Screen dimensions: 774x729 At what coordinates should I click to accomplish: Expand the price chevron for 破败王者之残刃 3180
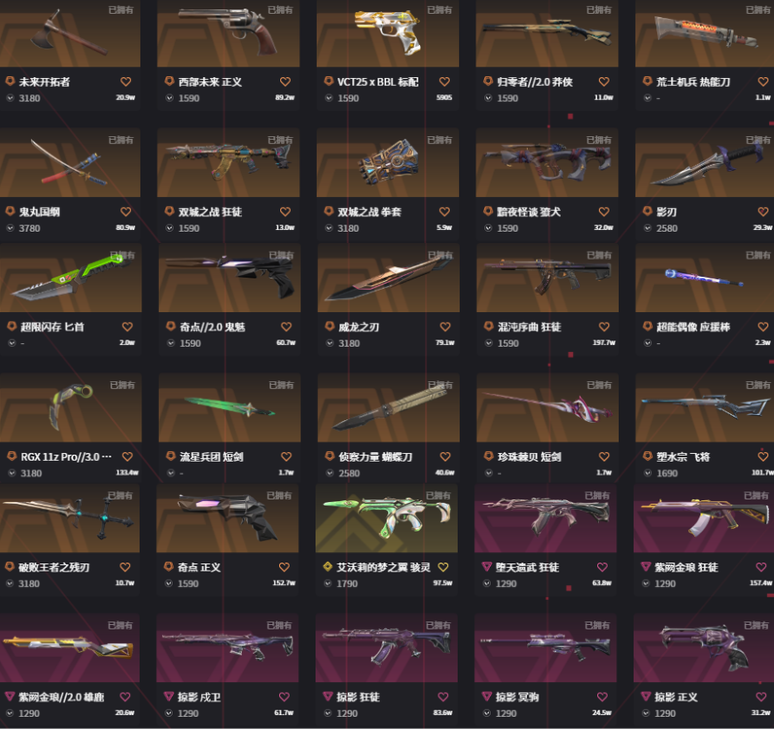10,583
